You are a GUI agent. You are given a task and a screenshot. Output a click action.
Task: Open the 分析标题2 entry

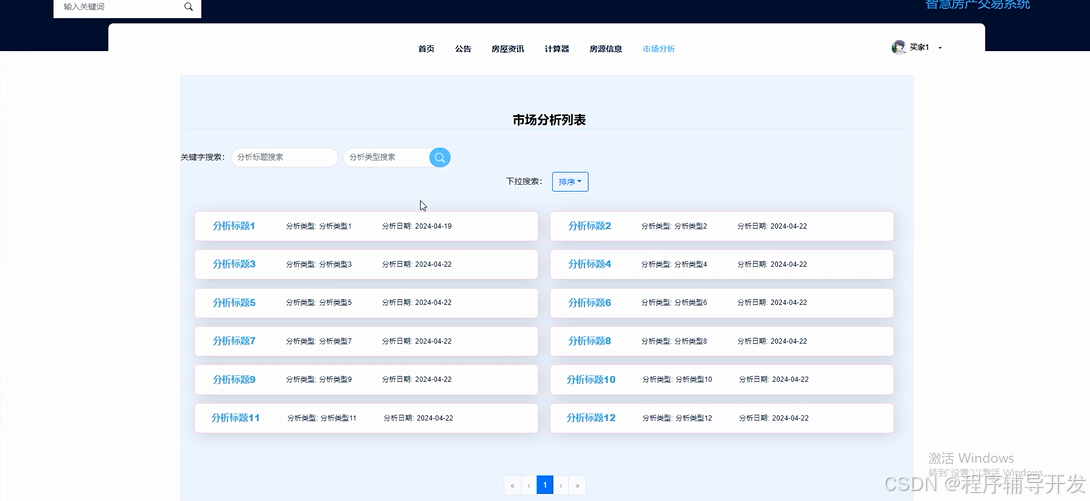pos(589,226)
